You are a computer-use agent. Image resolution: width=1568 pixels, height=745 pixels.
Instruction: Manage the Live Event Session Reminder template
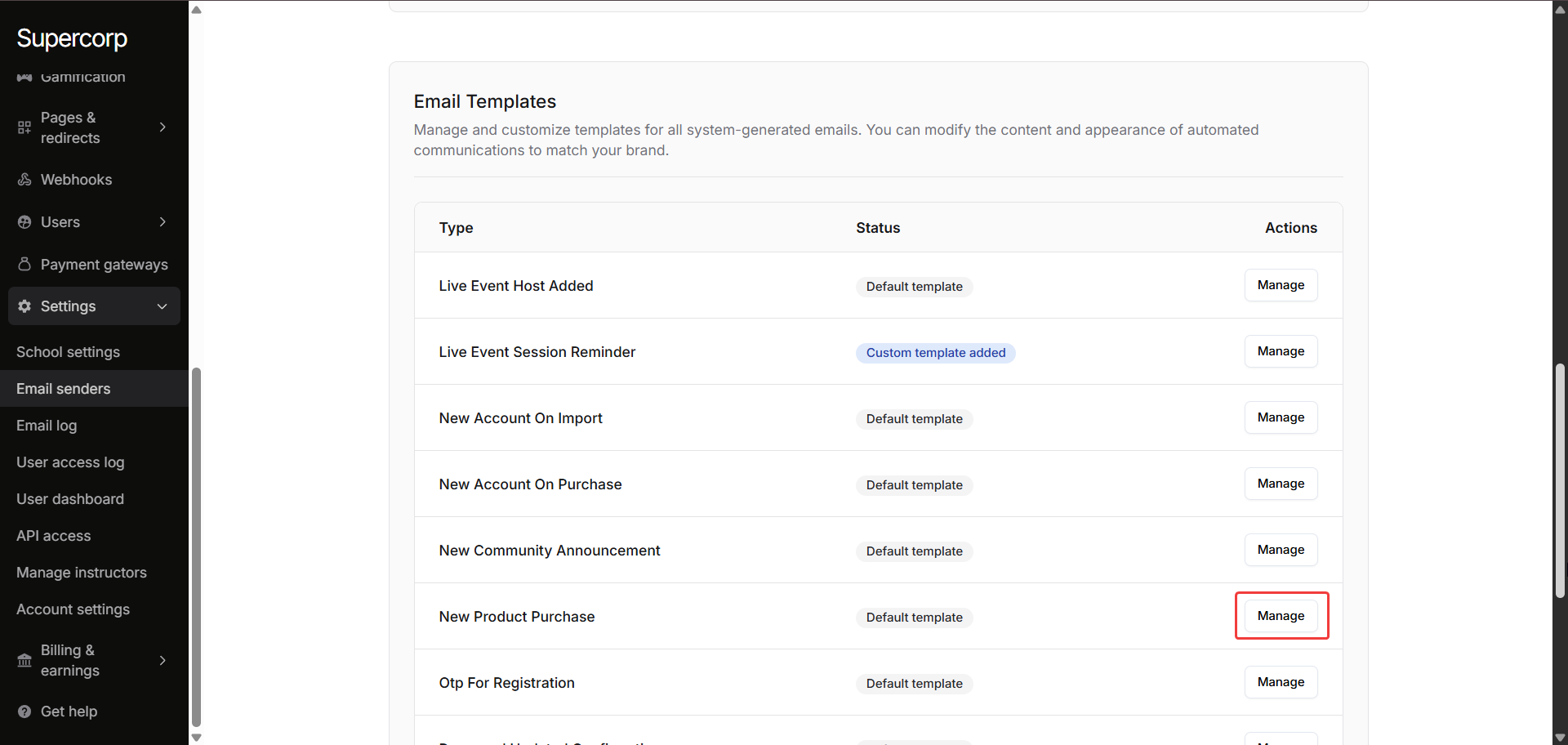pyautogui.click(x=1281, y=351)
